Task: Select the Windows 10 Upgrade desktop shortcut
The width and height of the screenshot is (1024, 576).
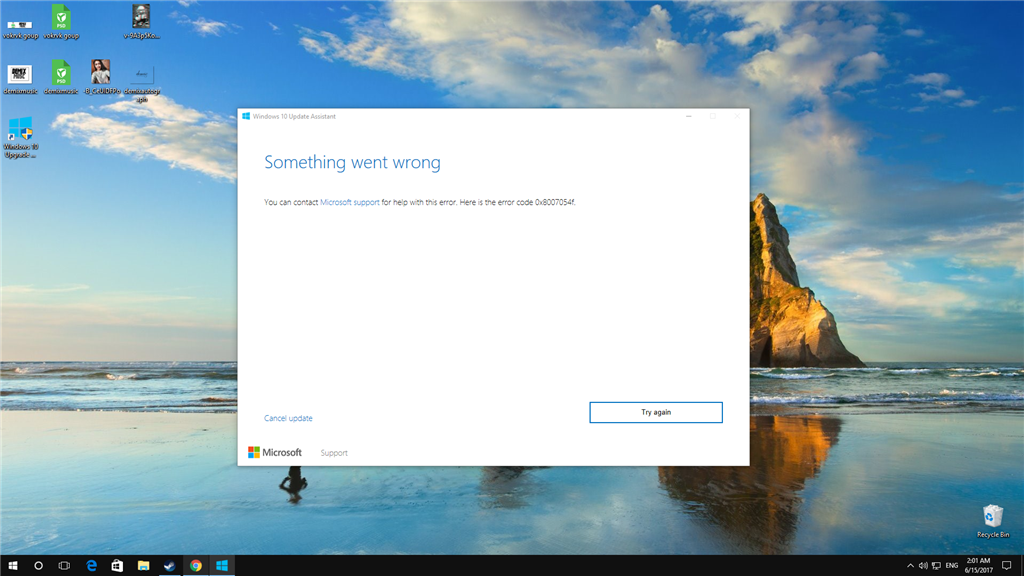Action: coord(20,137)
